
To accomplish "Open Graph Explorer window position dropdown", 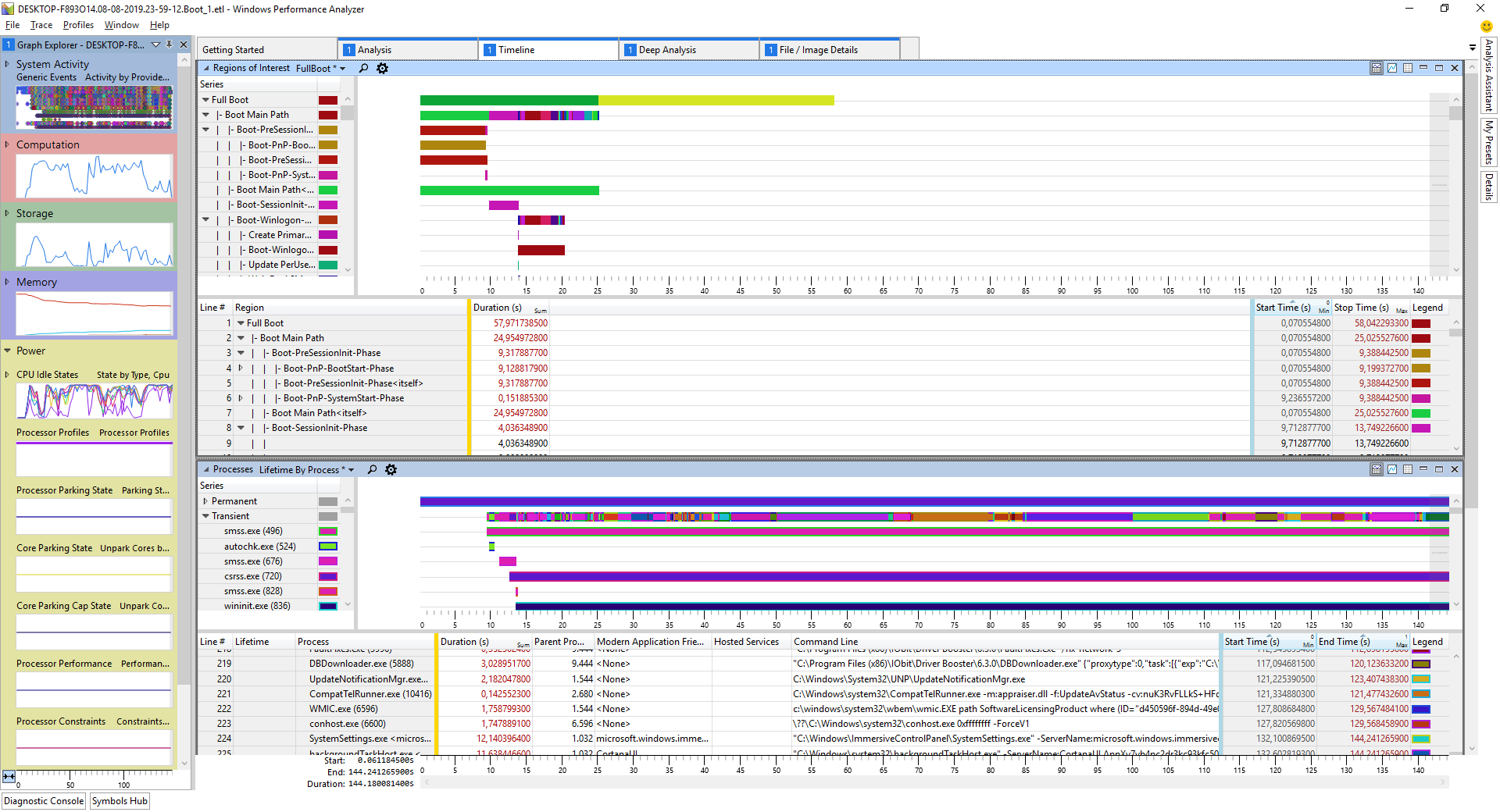I will coord(155,45).
